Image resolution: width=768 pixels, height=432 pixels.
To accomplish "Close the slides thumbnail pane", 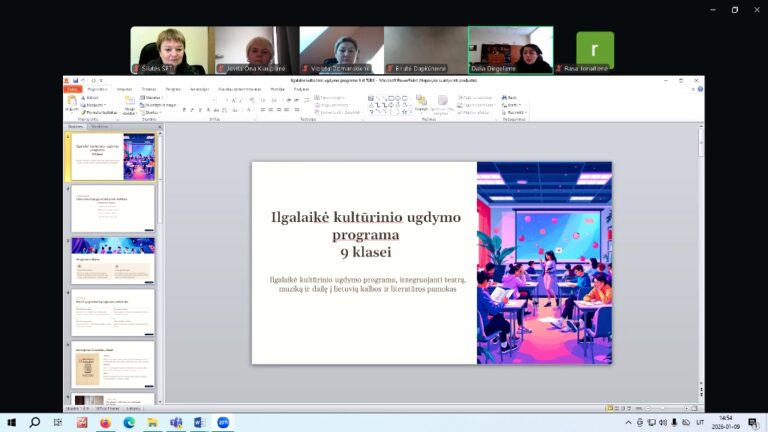I will pyautogui.click(x=160, y=126).
